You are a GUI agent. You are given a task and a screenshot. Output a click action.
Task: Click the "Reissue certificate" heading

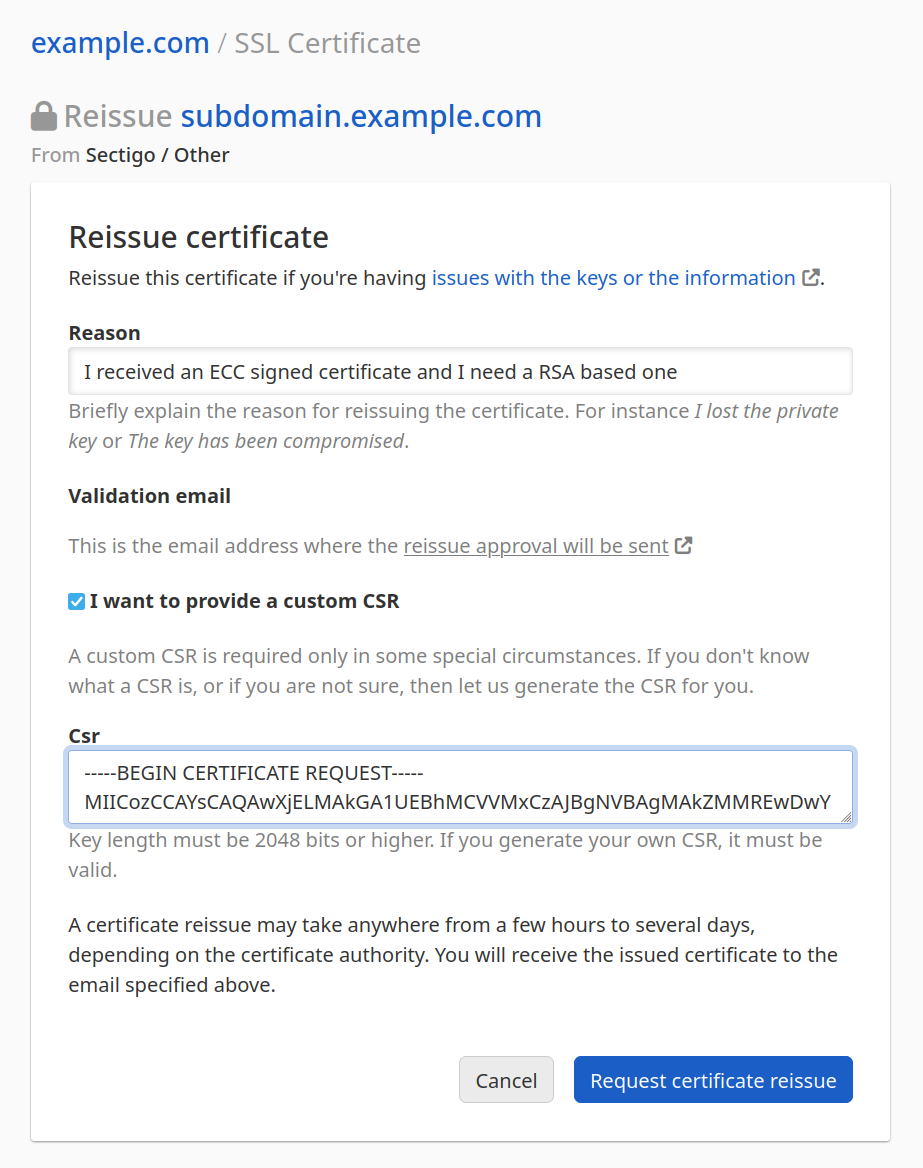click(198, 238)
